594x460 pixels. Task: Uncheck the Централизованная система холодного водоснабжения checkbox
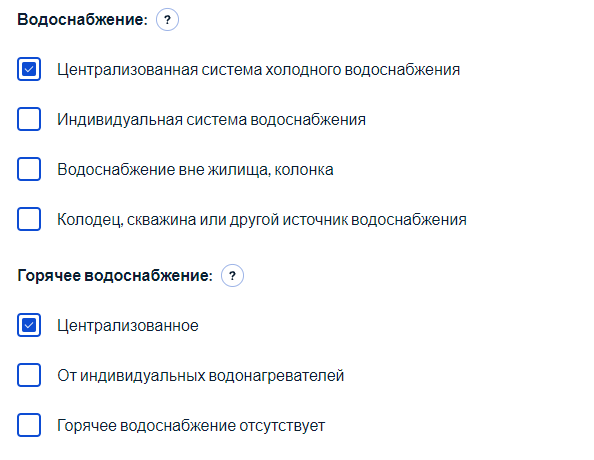[29, 69]
